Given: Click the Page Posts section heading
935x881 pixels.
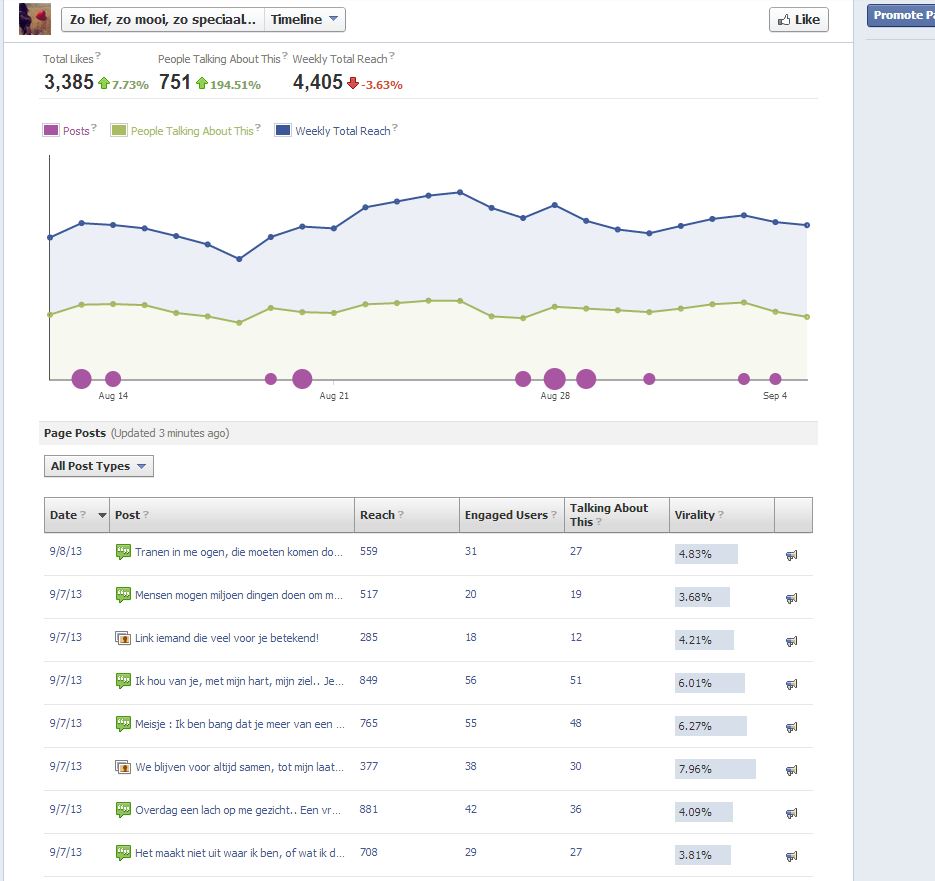Looking at the screenshot, I should 75,433.
